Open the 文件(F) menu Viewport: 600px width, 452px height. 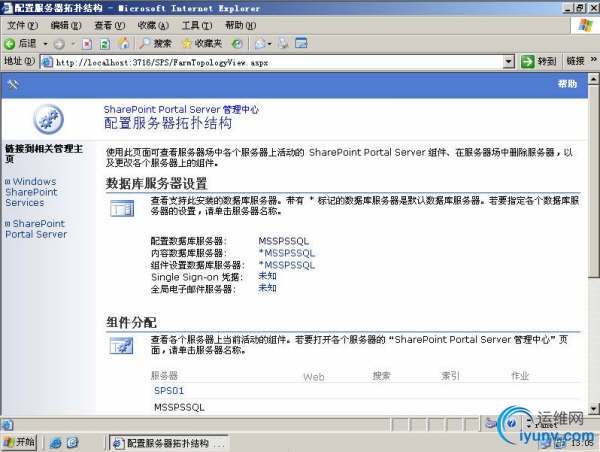[23, 25]
